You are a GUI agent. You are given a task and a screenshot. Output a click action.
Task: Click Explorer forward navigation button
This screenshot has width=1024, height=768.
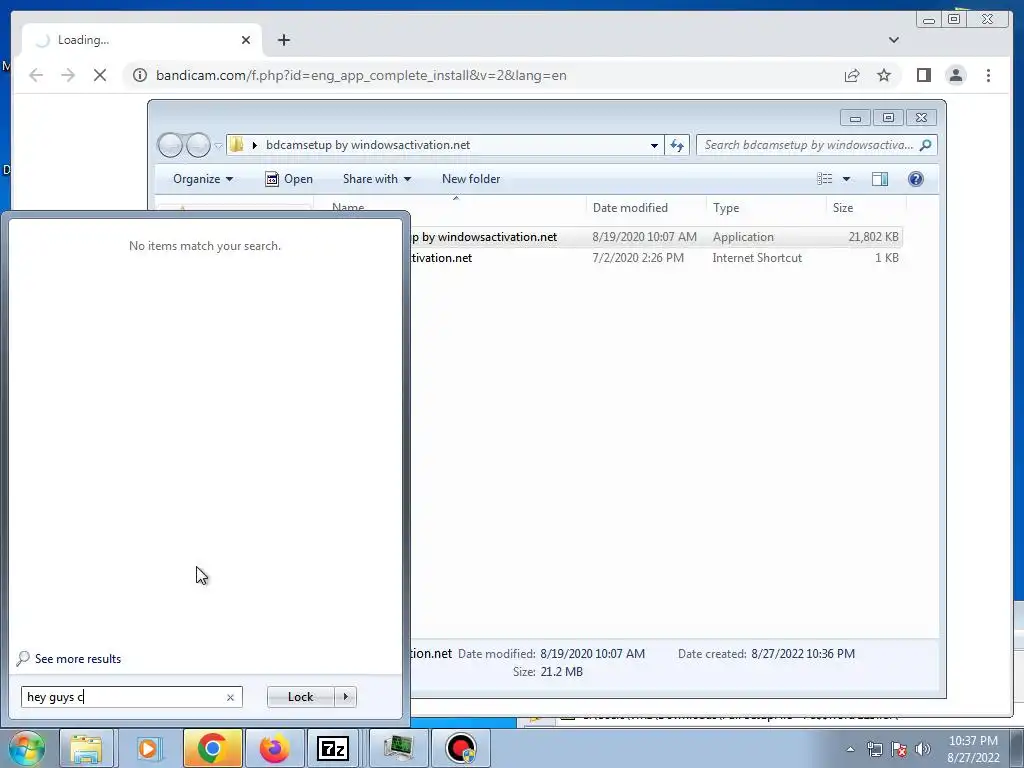click(x=198, y=145)
